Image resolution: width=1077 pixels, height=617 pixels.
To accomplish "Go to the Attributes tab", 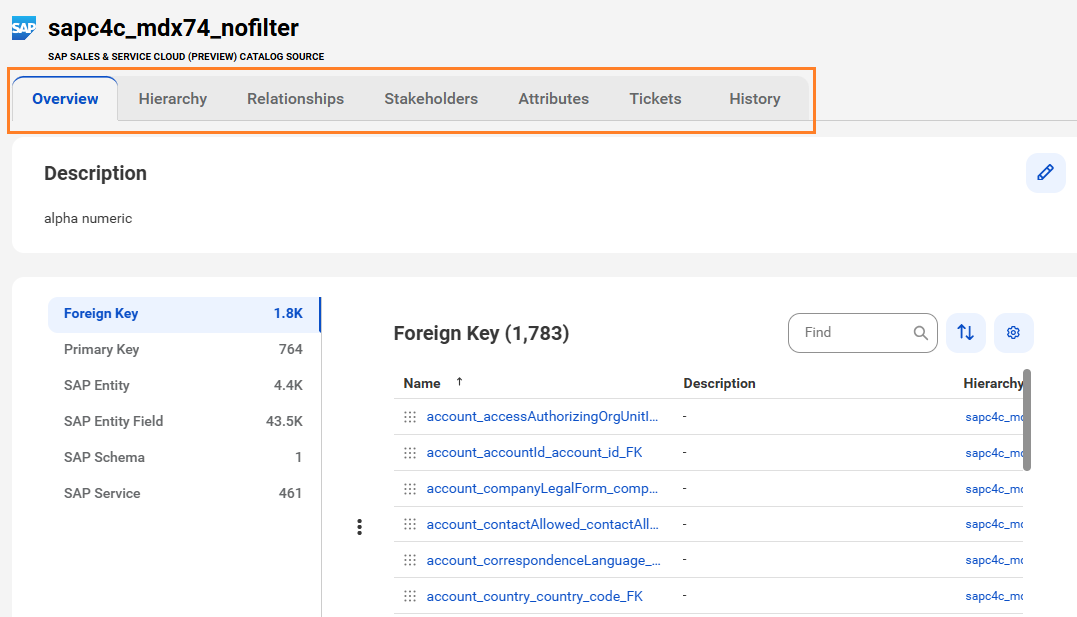I will 554,99.
